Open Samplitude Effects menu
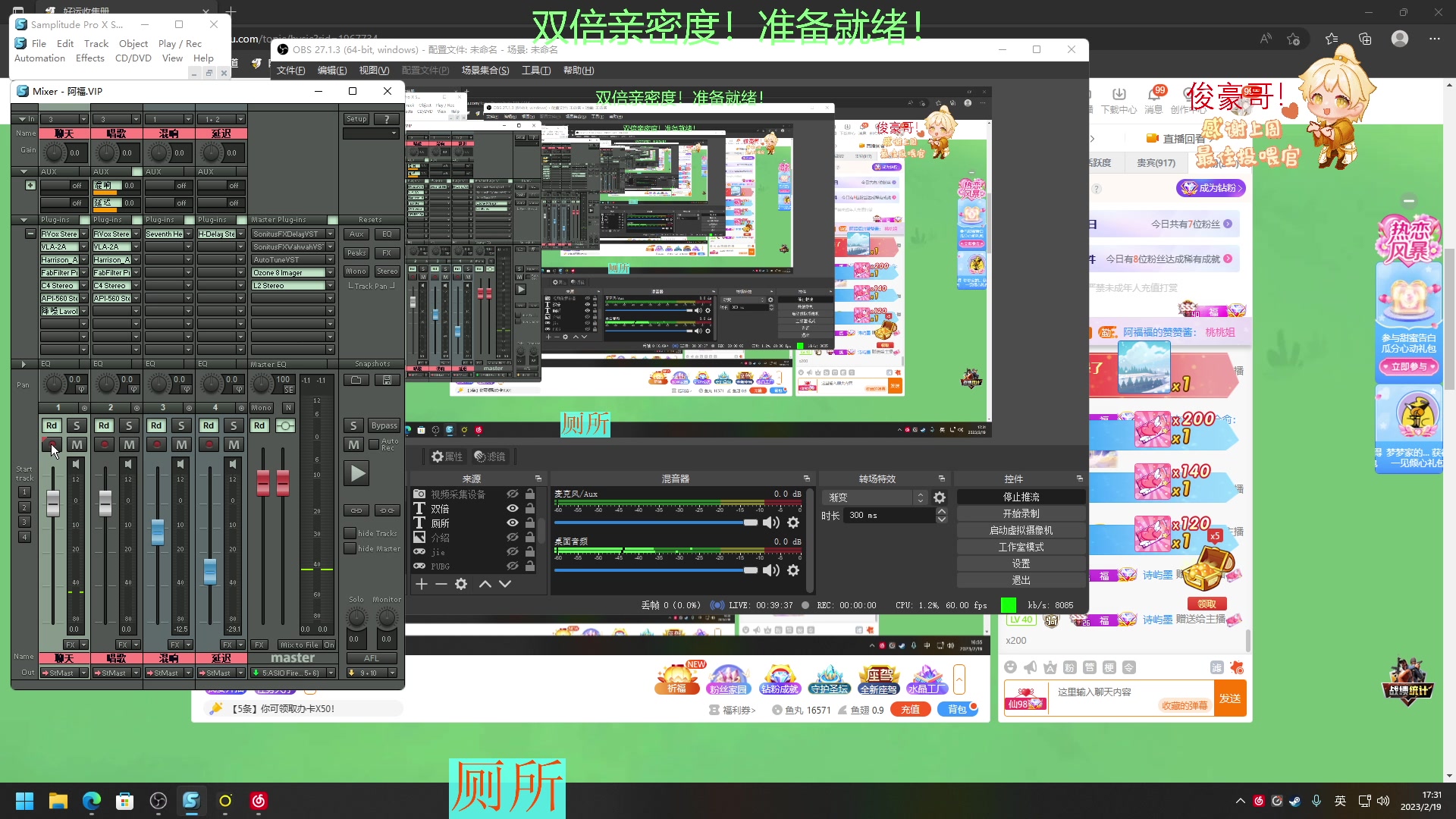 pyautogui.click(x=90, y=58)
